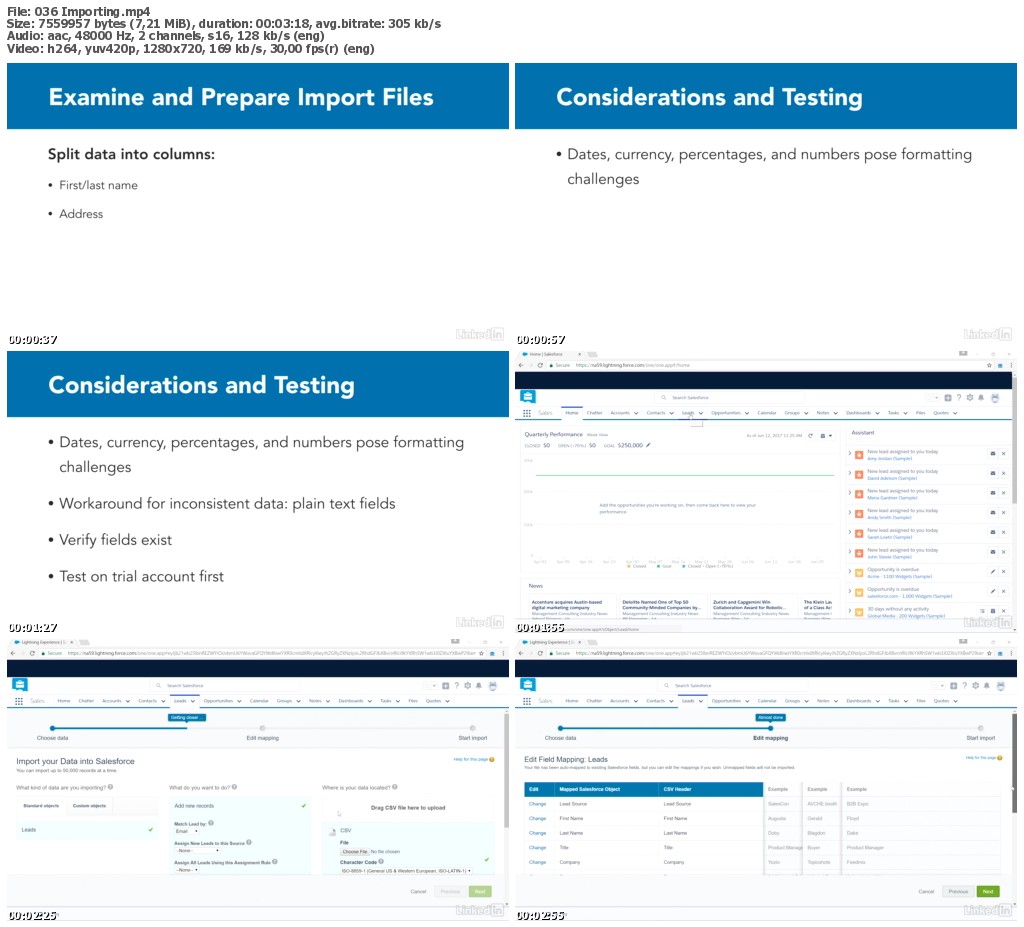Edit the $250,000 goal pencil icon

[648, 446]
